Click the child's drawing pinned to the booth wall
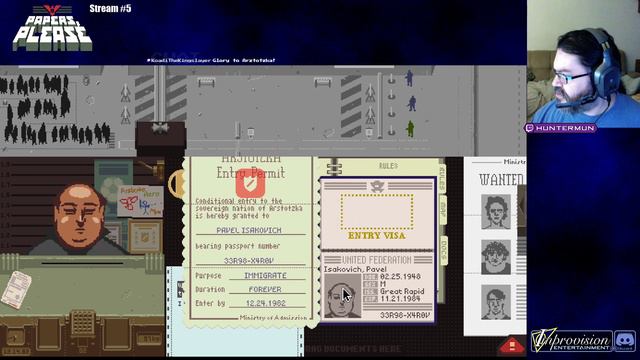Screen dimensions: 640x360 point(140,201)
